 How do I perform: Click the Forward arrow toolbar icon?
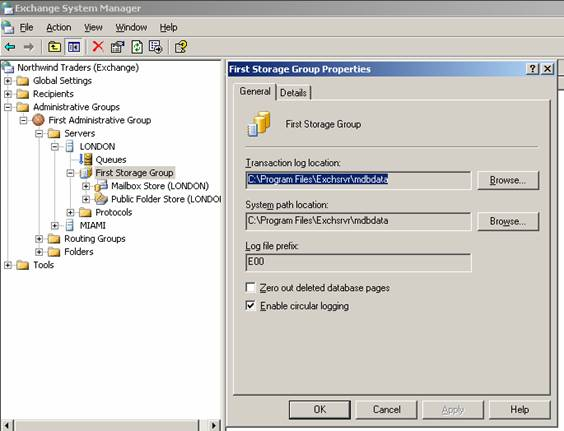(x=28, y=47)
